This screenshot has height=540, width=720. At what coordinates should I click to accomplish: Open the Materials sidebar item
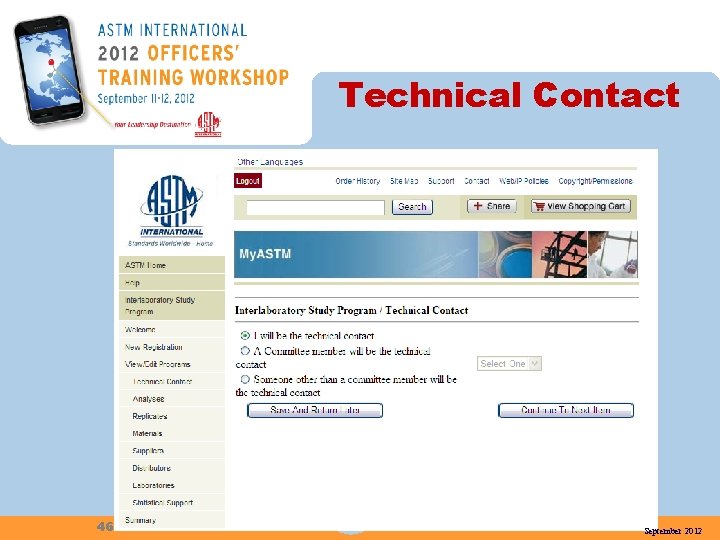(172, 433)
